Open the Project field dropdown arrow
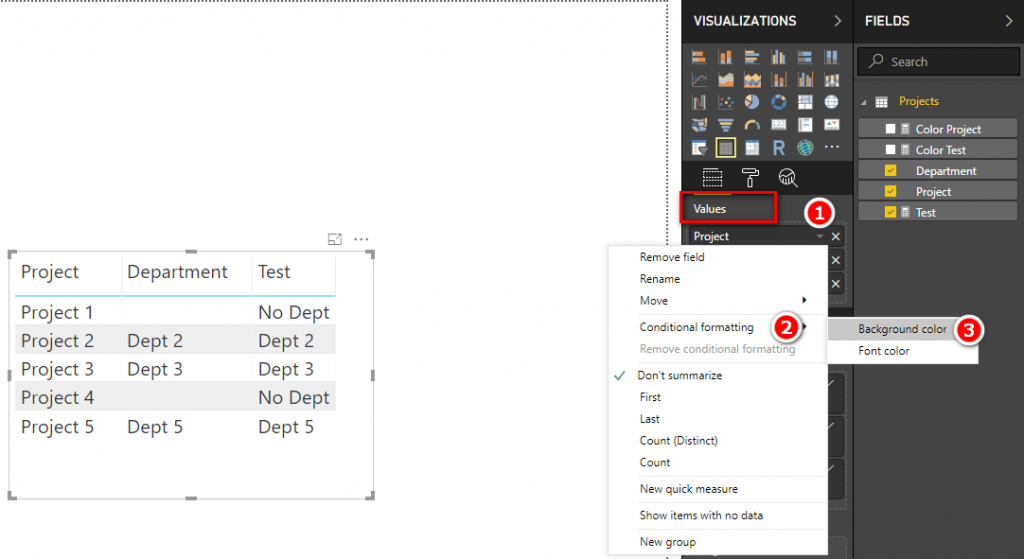 pos(820,236)
